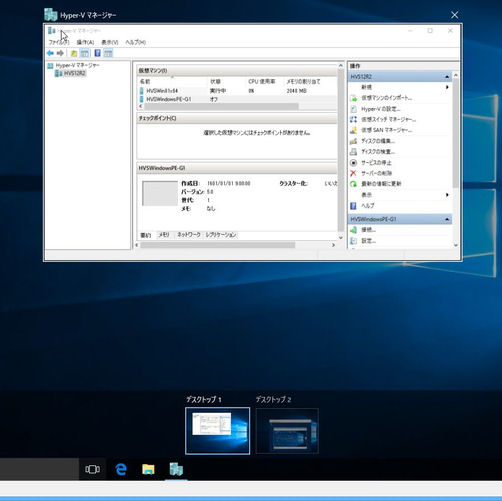
Task: Click the Hyper-V の設定... action
Action: 381,109
